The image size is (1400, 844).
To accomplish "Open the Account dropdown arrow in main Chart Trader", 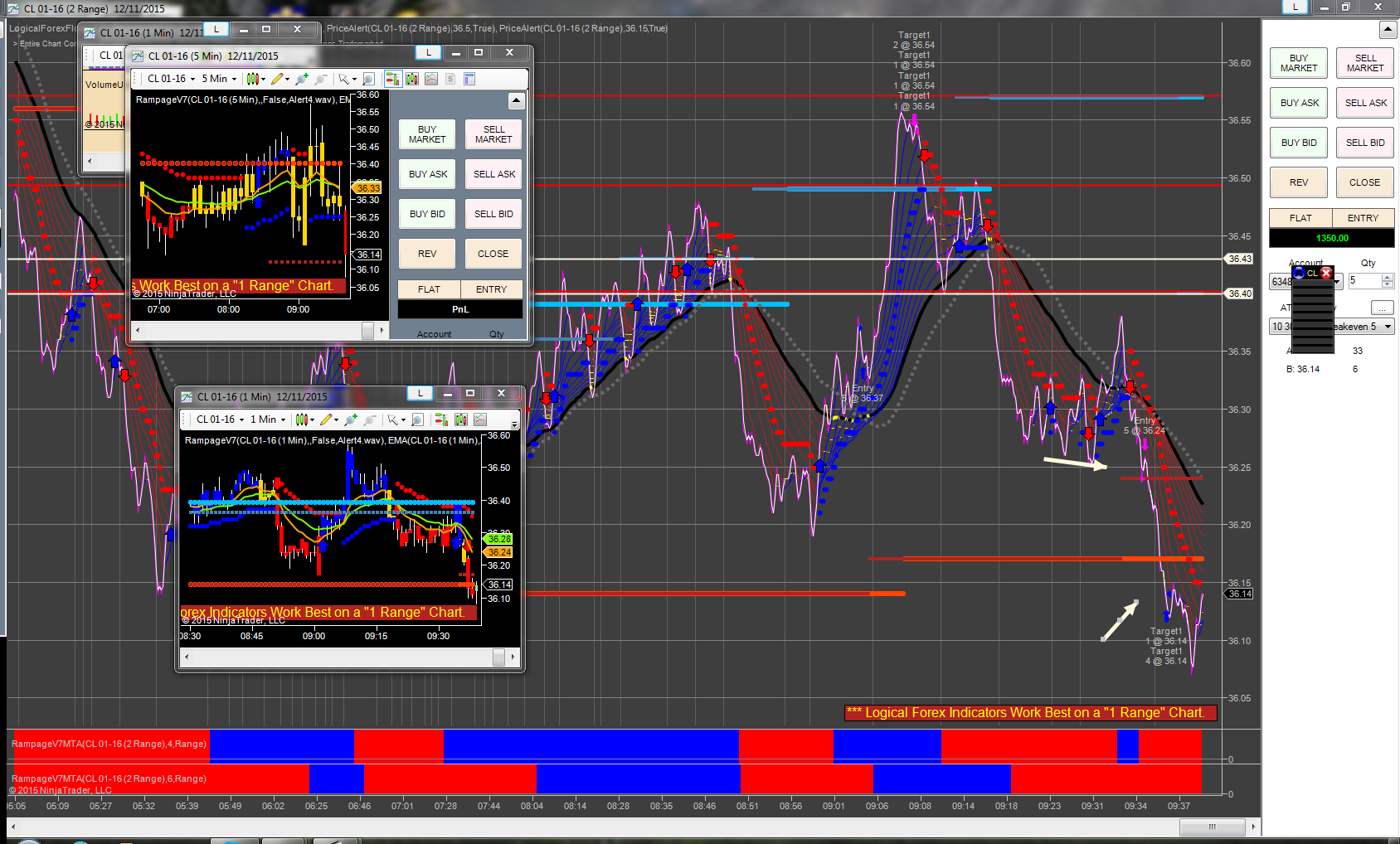I will (x=1337, y=282).
